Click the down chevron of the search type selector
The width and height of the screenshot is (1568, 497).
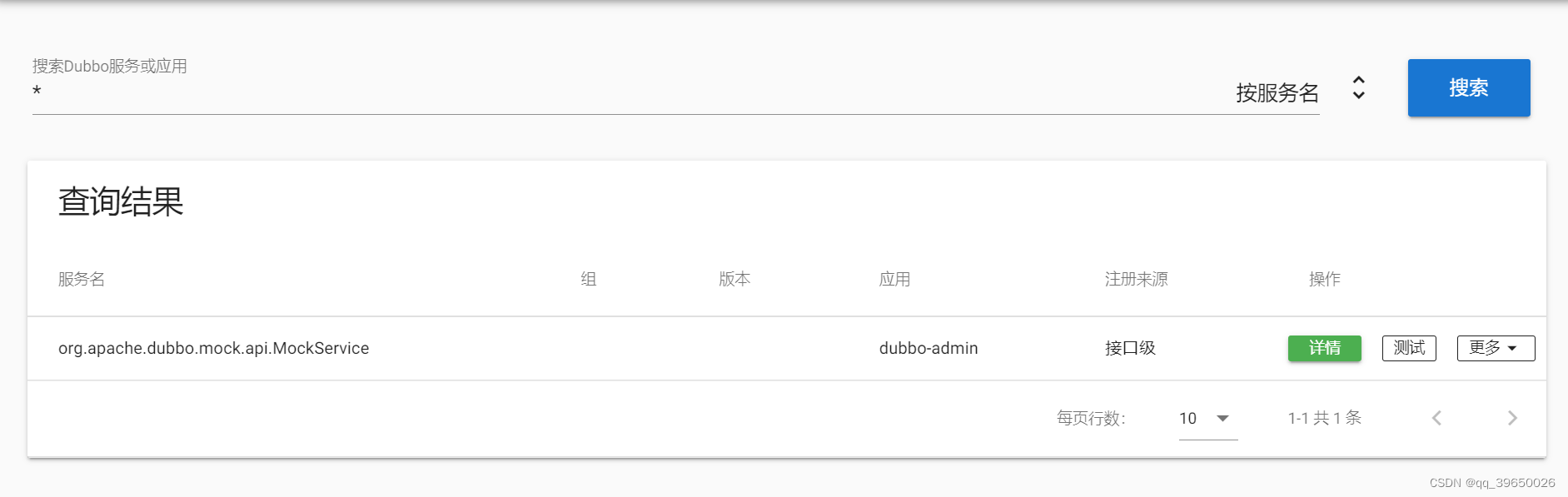pos(1359,95)
